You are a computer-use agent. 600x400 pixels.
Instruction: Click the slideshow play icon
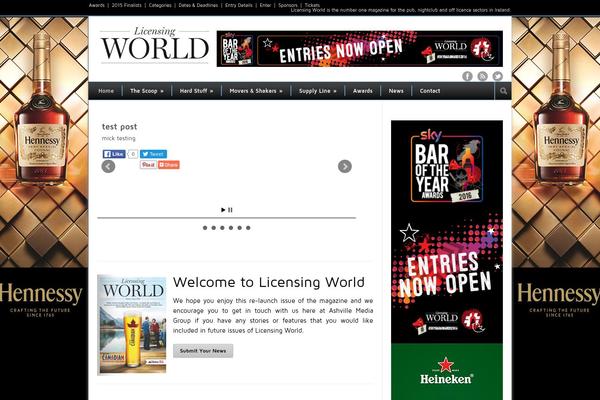223,210
